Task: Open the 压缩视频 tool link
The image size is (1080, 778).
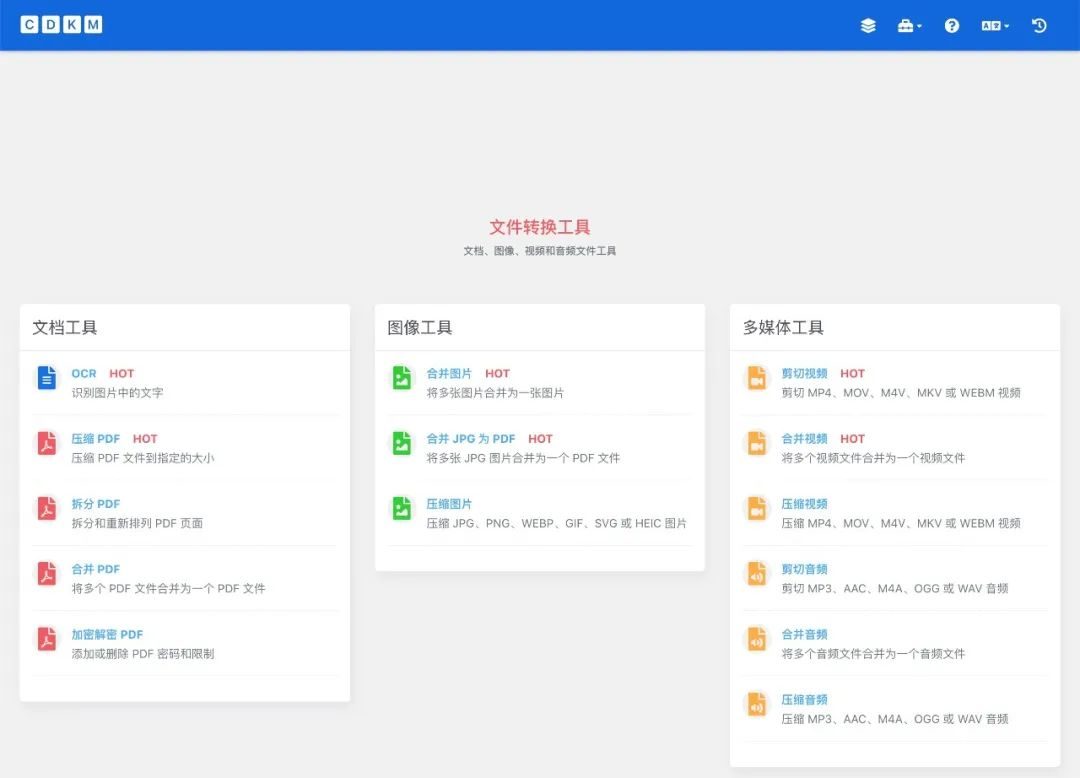Action: tap(802, 503)
